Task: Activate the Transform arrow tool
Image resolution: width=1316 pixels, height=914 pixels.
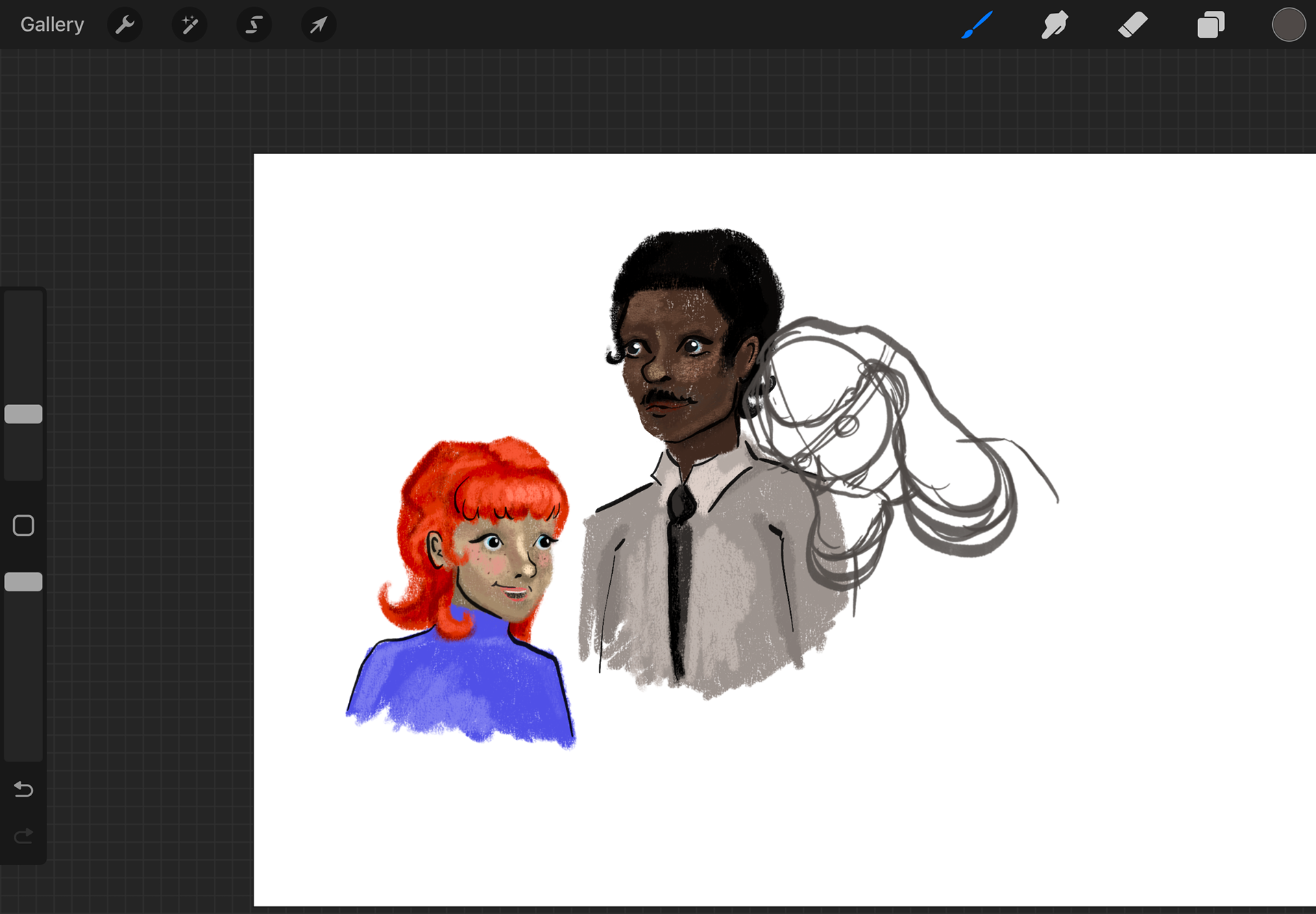Action: [319, 25]
